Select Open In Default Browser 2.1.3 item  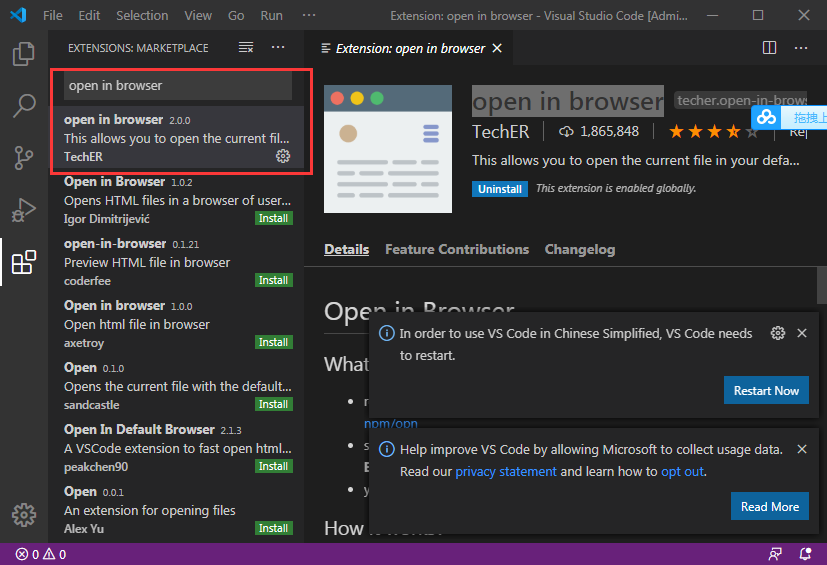pos(178,447)
